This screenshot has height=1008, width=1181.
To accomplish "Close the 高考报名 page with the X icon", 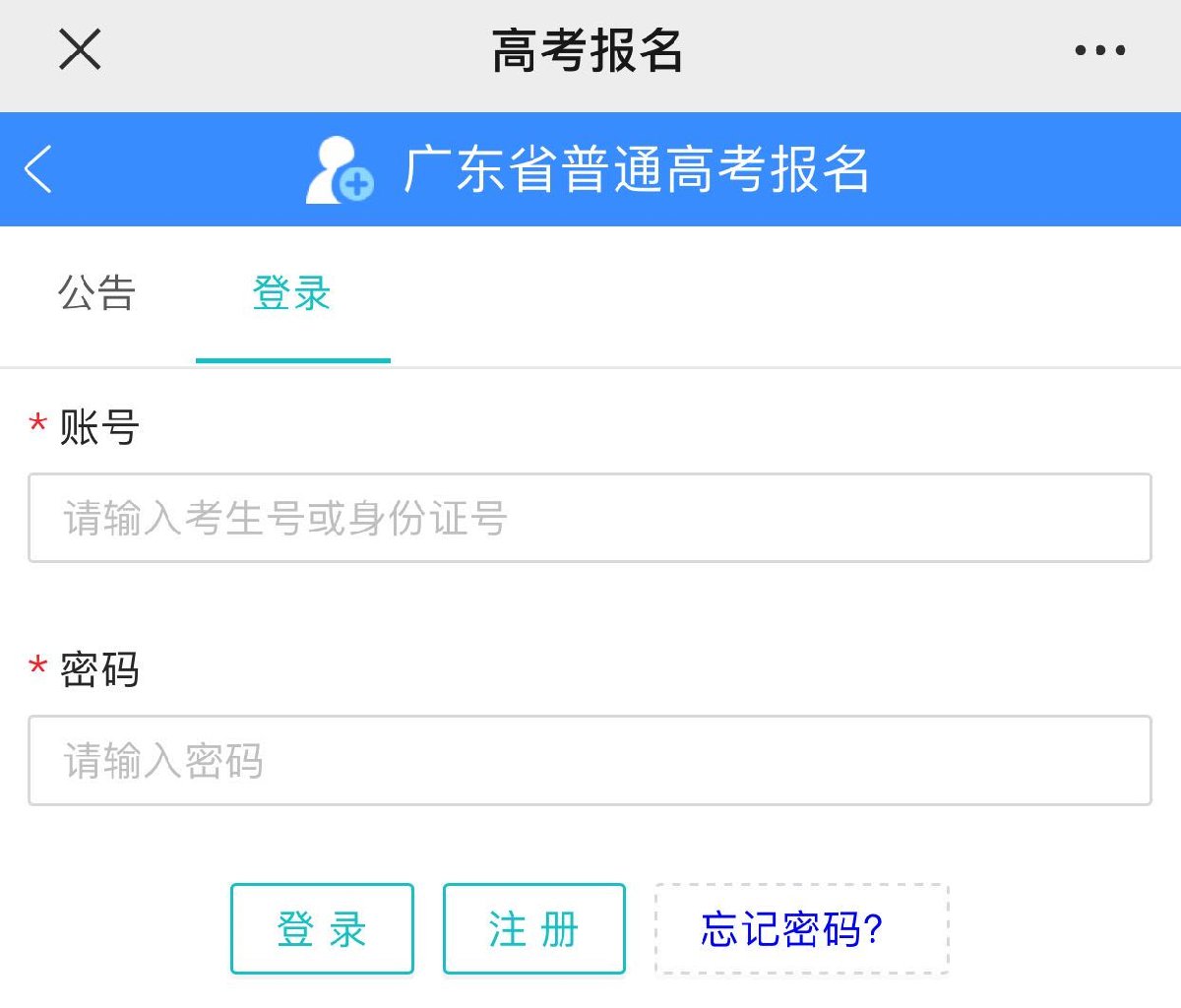I will pyautogui.click(x=80, y=49).
